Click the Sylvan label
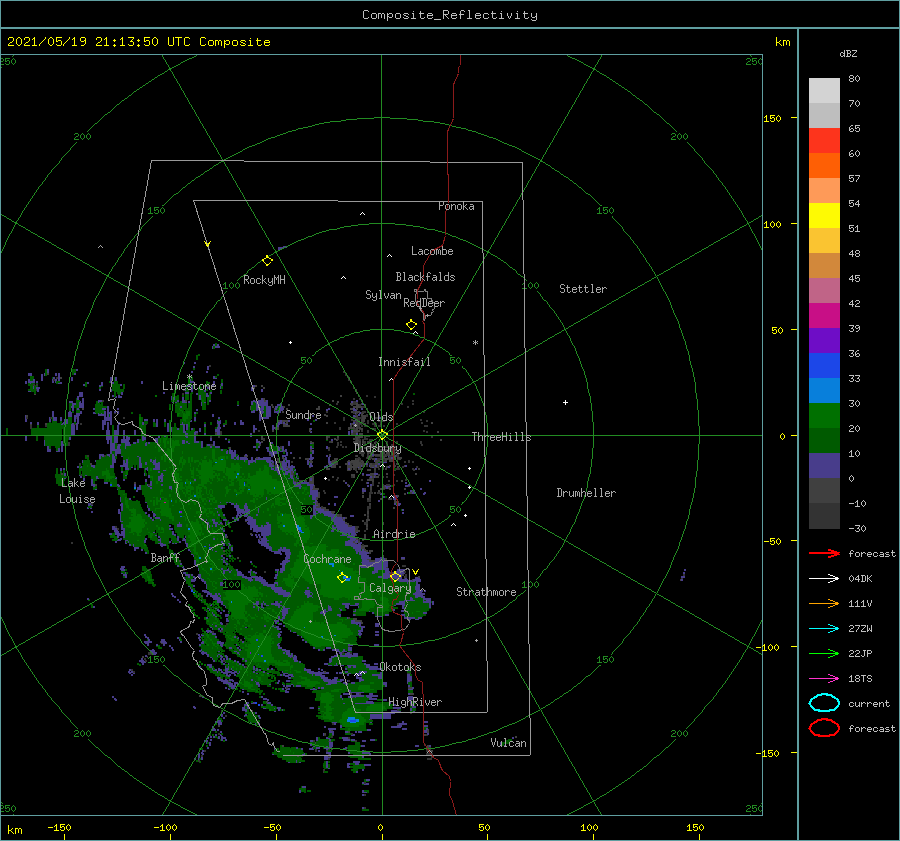Image resolution: width=900 pixels, height=841 pixels. [383, 295]
